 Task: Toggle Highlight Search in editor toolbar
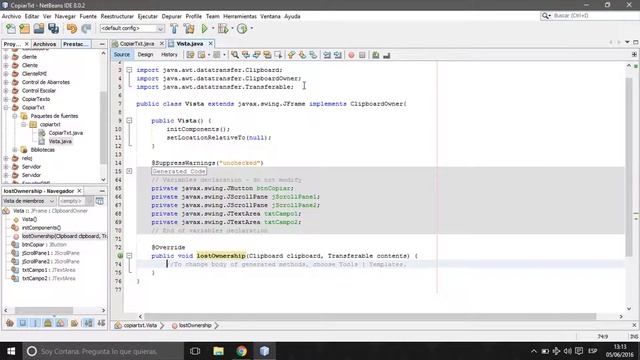click(x=267, y=55)
